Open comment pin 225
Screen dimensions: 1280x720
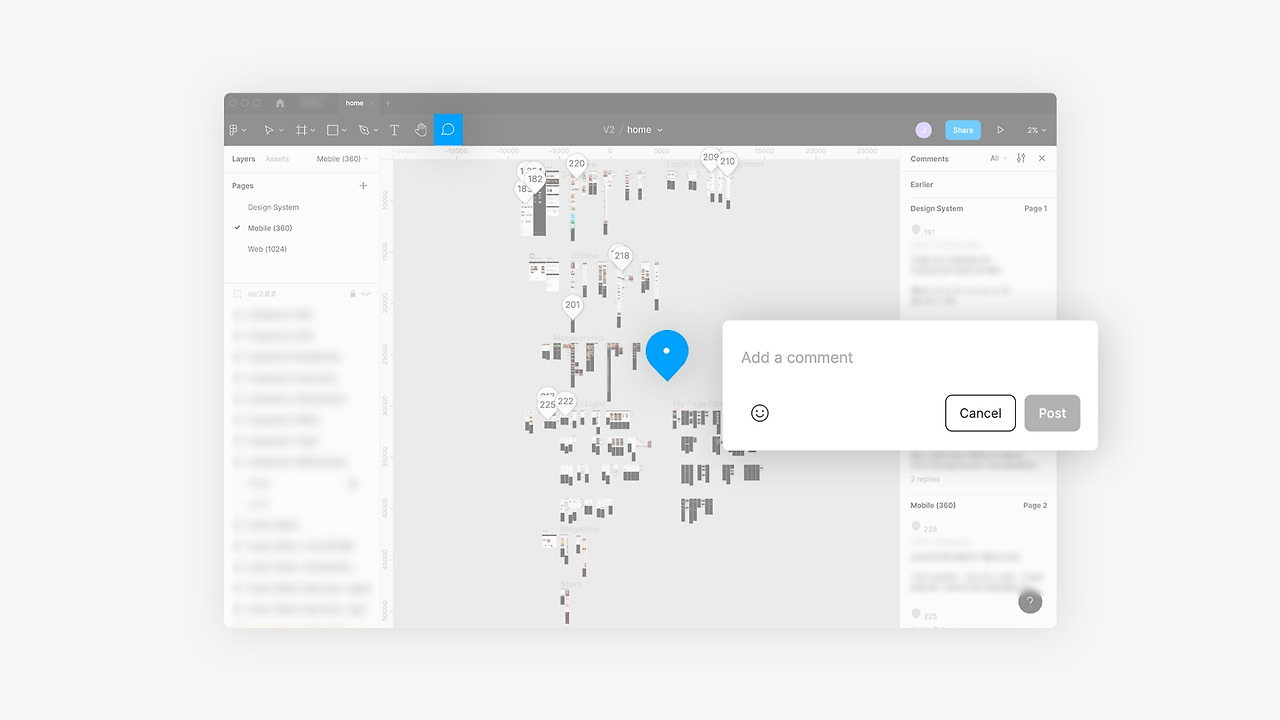[547, 406]
